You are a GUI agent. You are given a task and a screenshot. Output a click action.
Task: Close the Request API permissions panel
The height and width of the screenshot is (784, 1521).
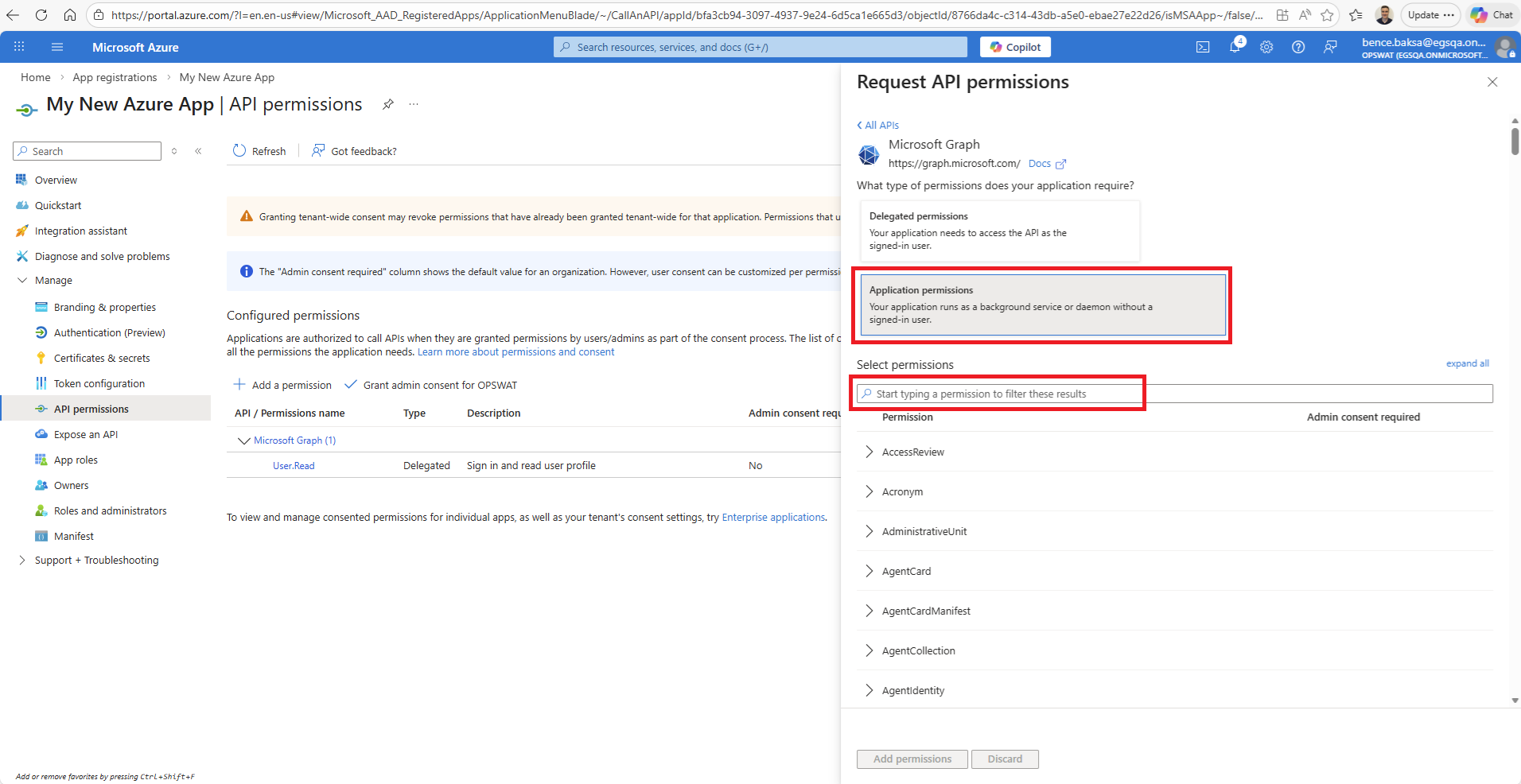pos(1492,82)
